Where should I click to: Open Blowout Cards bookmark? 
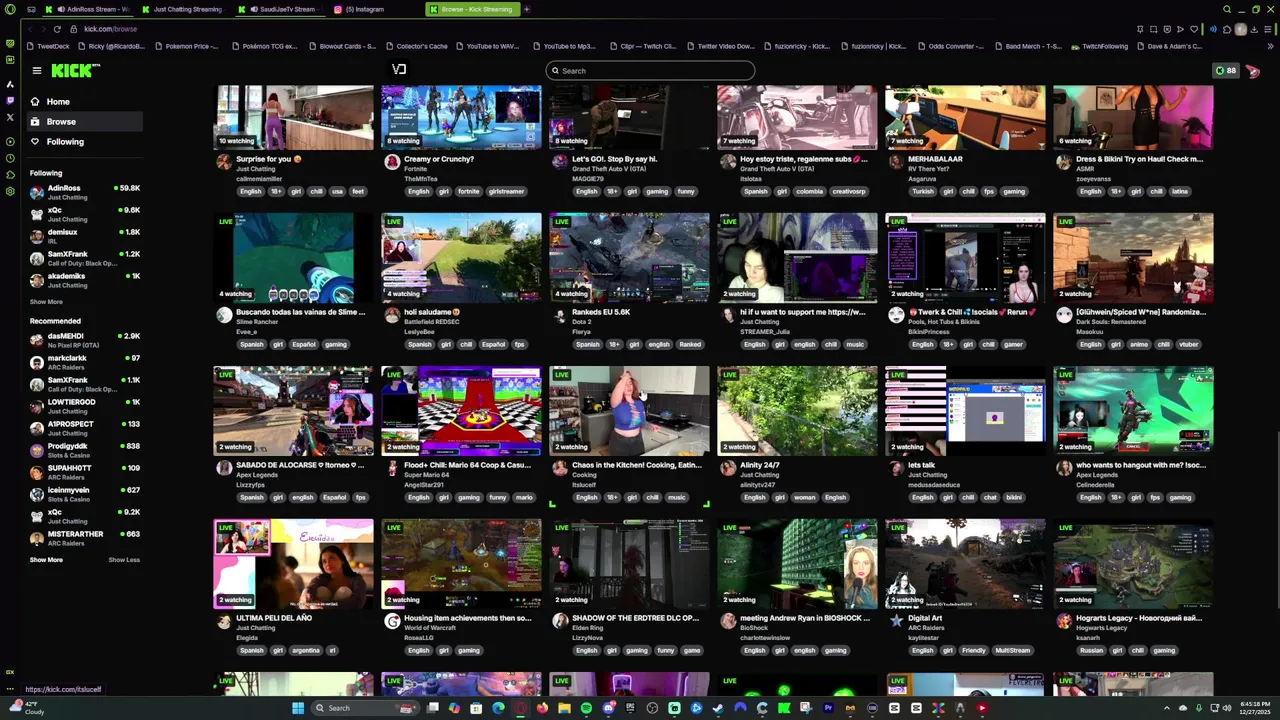pyautogui.click(x=342, y=46)
